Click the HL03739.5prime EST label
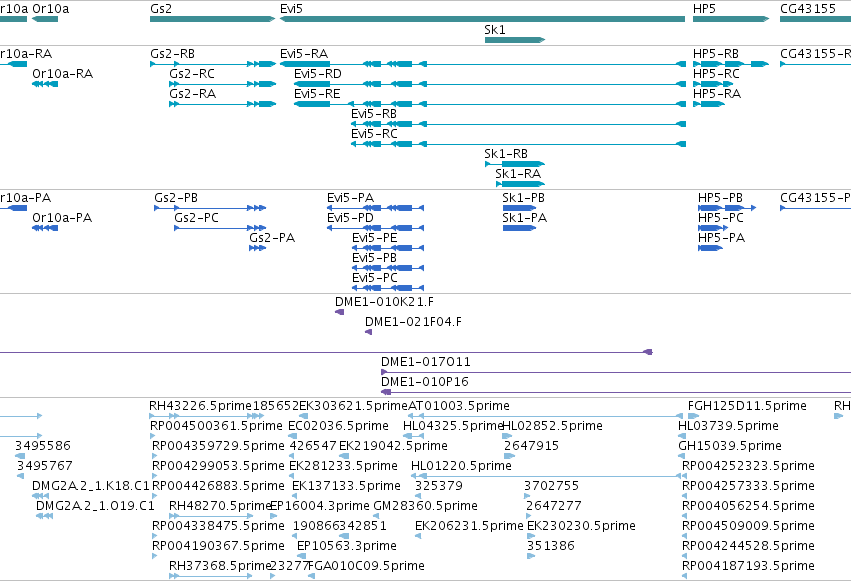The height and width of the screenshot is (581, 851). [x=728, y=426]
